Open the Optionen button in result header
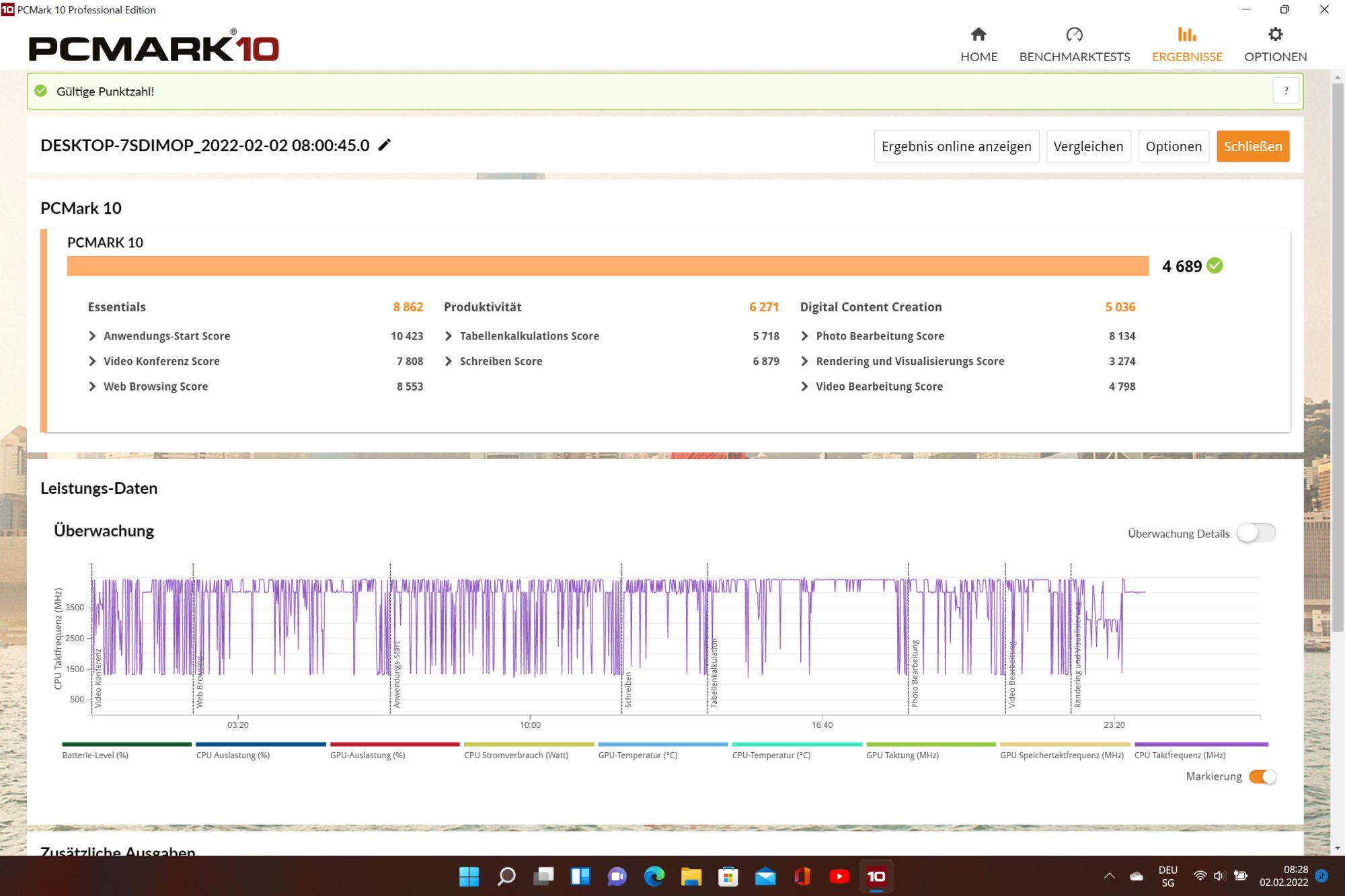This screenshot has height=896, width=1345. pos(1174,147)
